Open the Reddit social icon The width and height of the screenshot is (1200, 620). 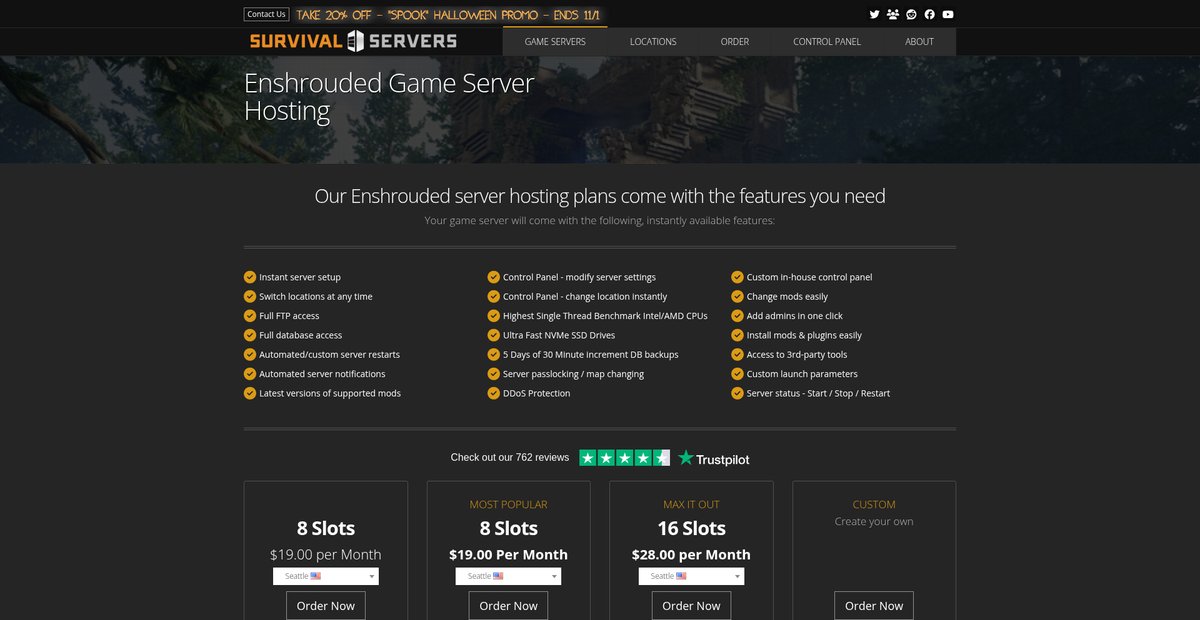(911, 14)
